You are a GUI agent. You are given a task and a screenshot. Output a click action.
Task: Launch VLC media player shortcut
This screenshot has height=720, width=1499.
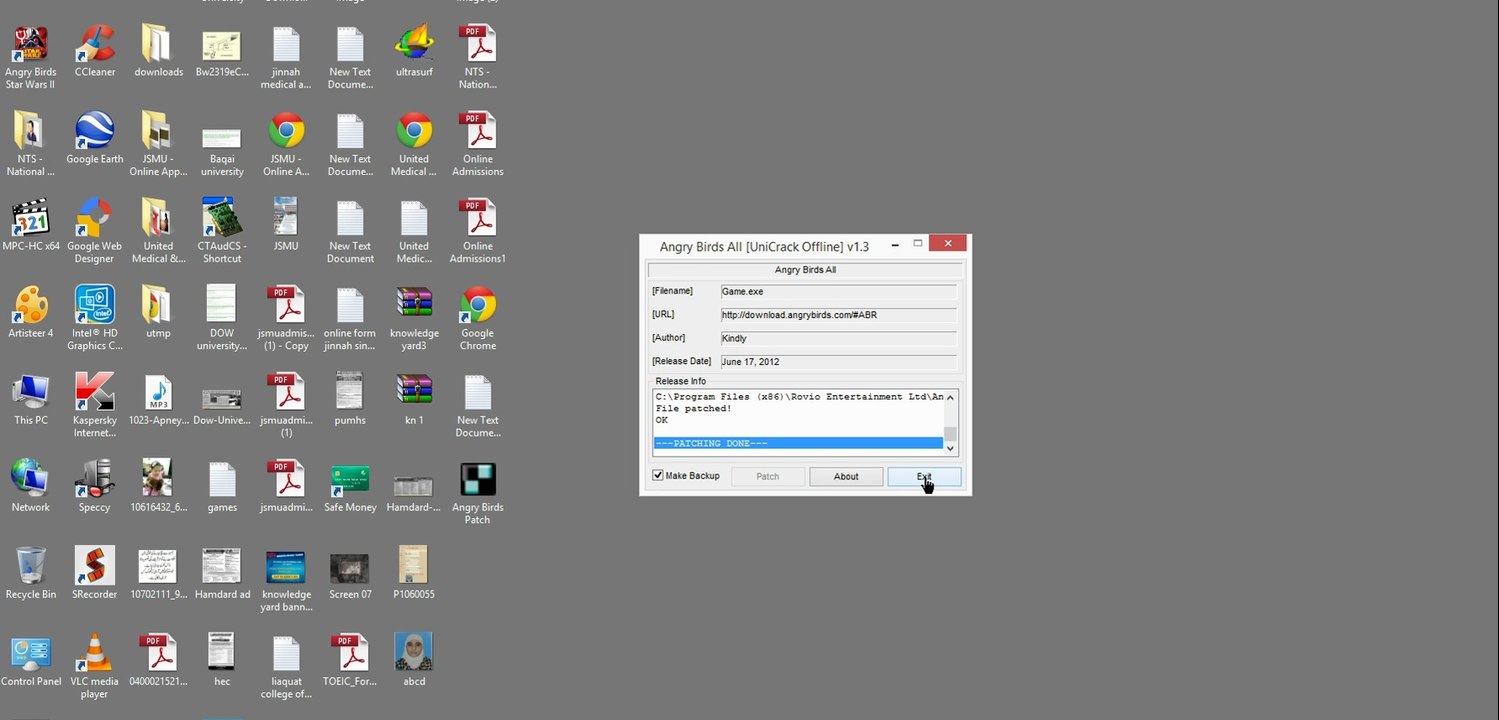tap(94, 653)
